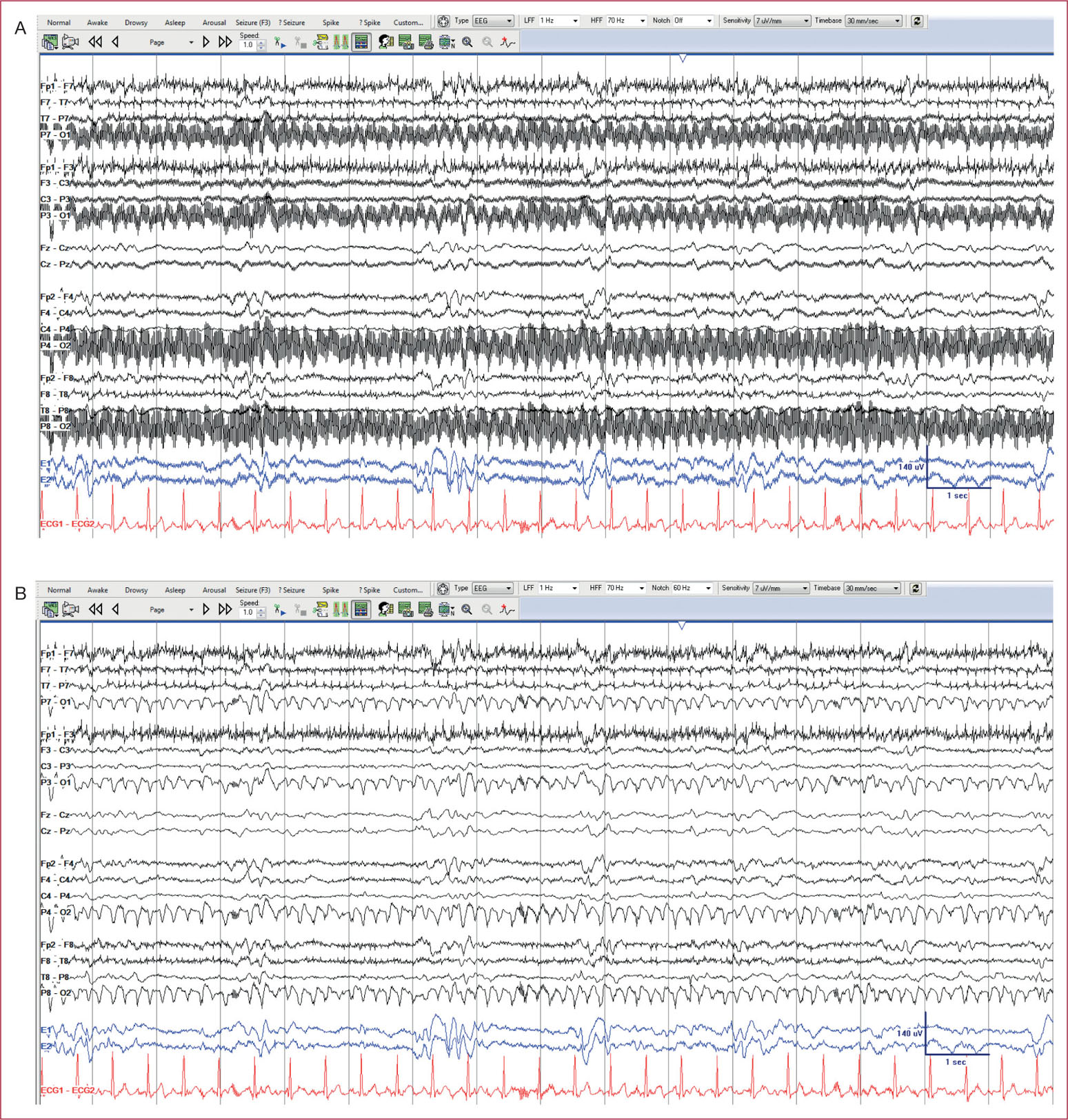This screenshot has width=1068, height=1120.
Task: Click the triangular time marker above panel A traces
Action: click(682, 59)
